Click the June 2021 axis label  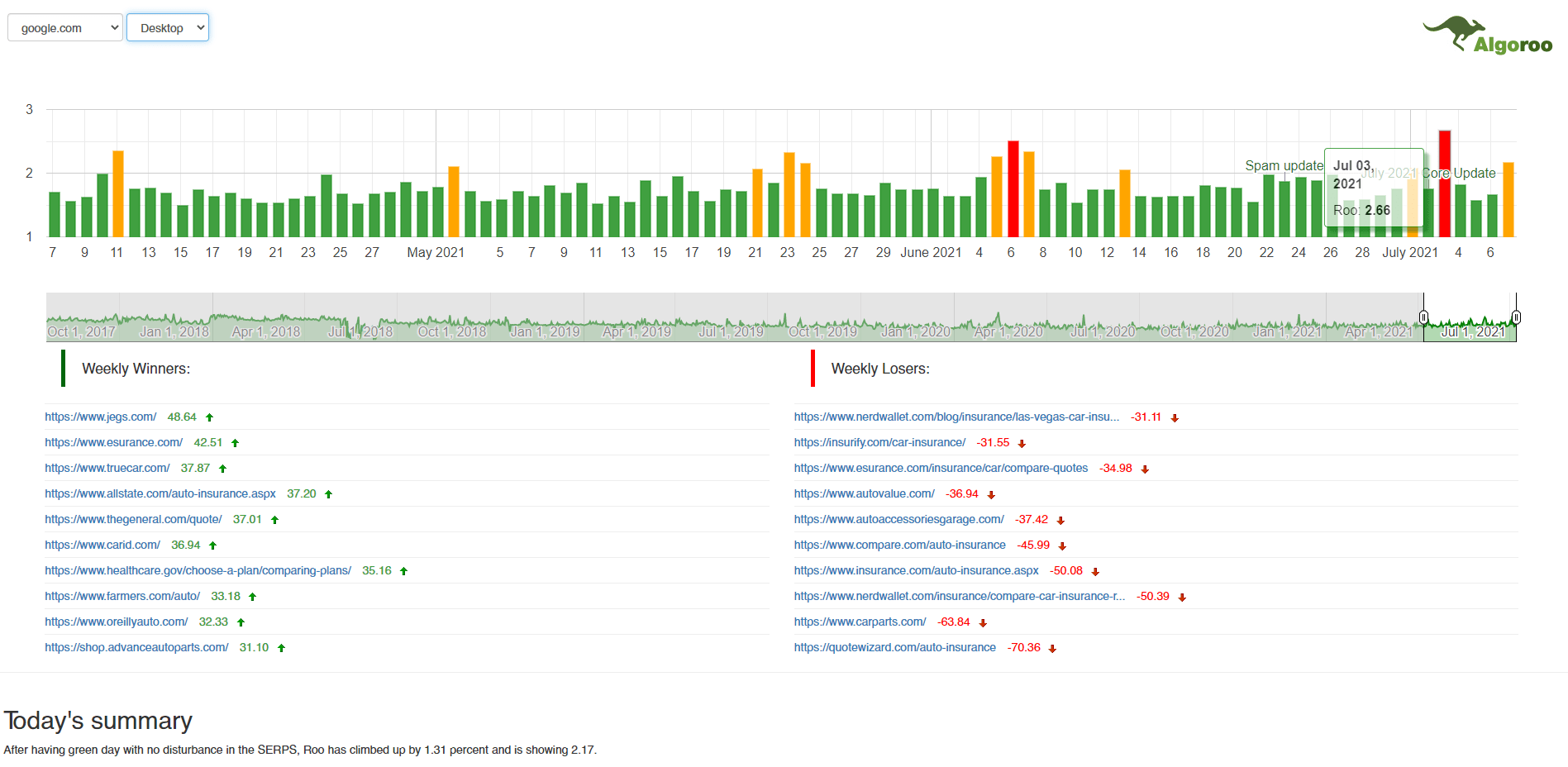pyautogui.click(x=931, y=252)
